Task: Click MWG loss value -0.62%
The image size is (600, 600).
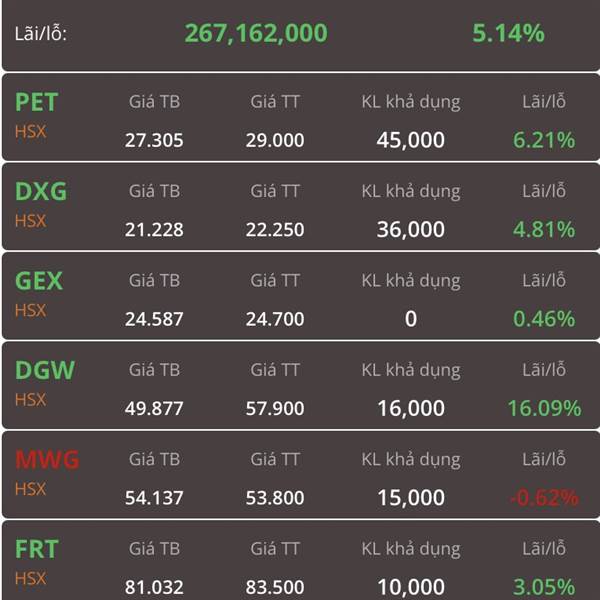Action: [544, 498]
